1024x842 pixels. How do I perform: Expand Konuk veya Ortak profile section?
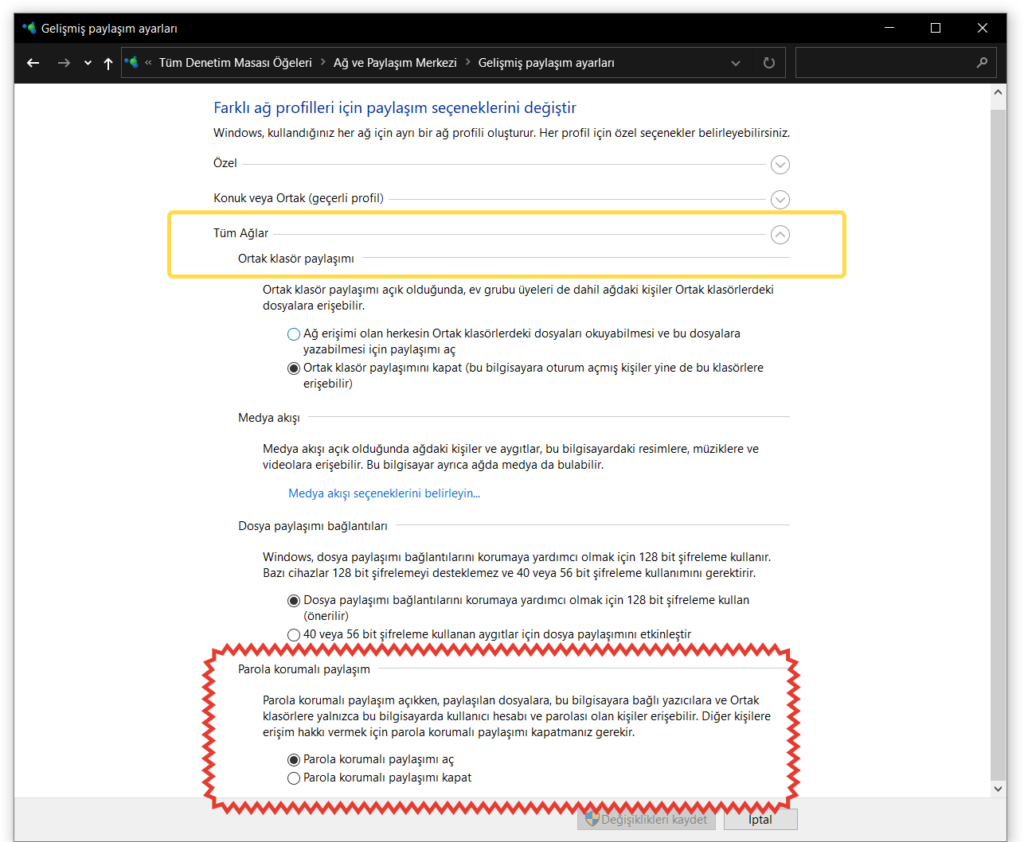[780, 199]
